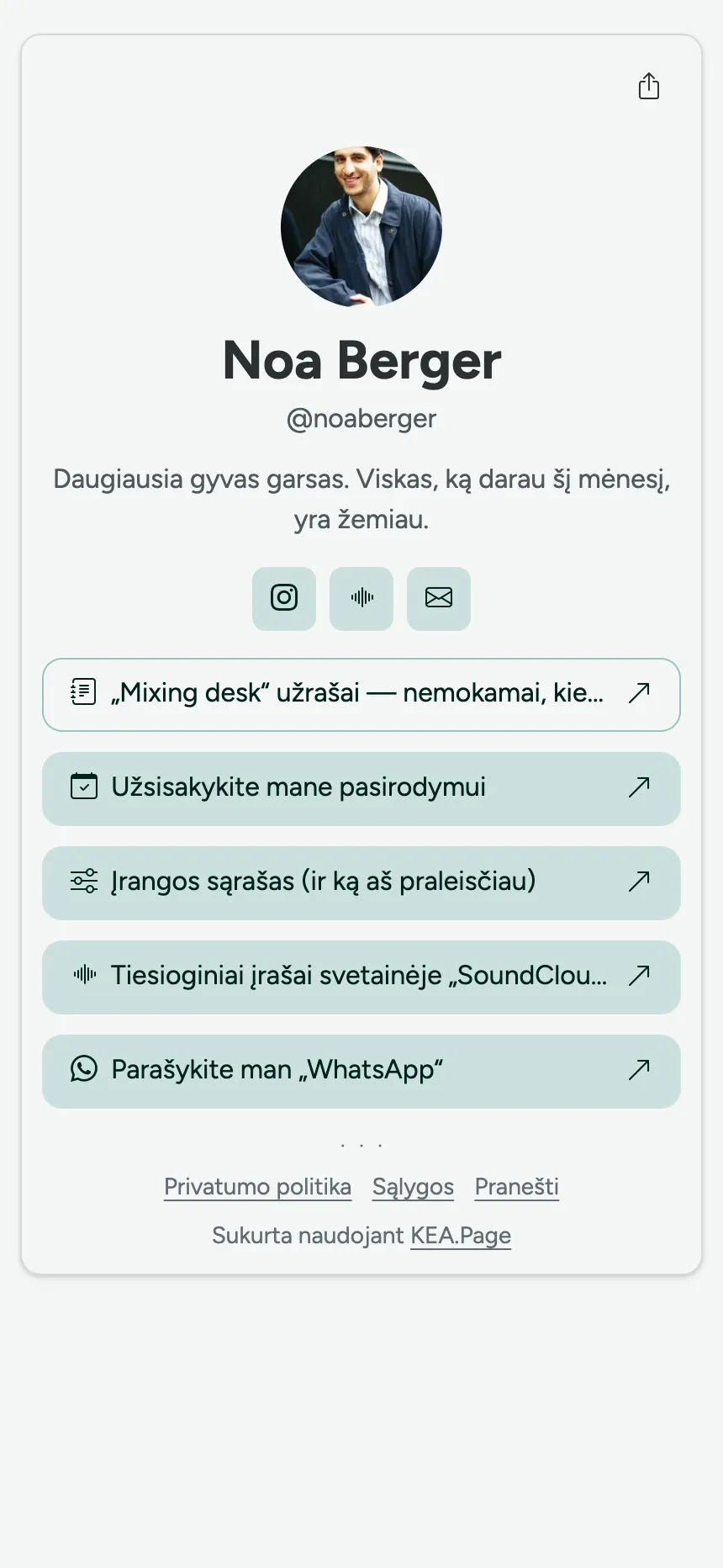The width and height of the screenshot is (723, 1568).
Task: Click arrow on the Įrangos sąrašas row
Action: [639, 881]
